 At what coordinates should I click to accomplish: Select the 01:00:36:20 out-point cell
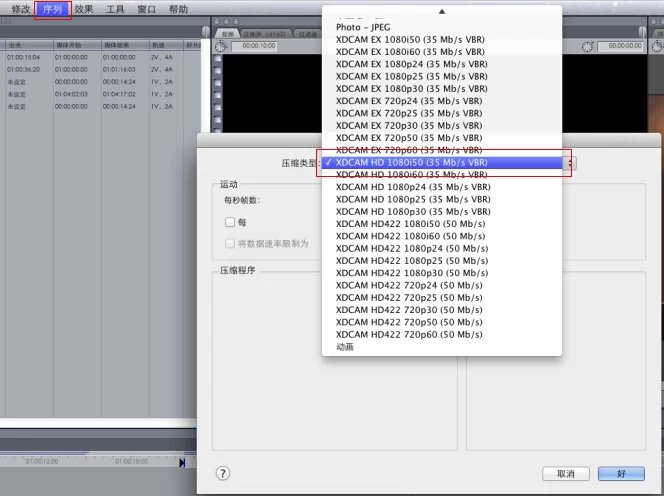point(23,69)
